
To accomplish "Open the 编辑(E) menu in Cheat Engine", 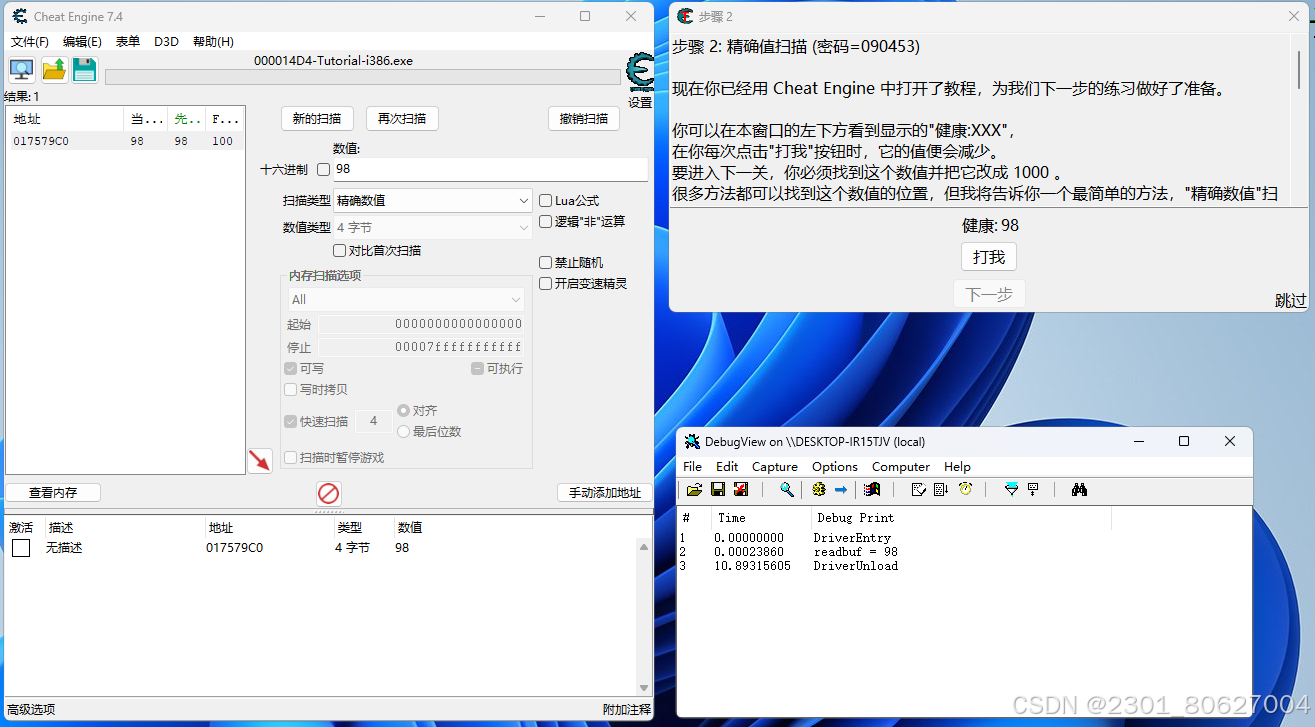I will click(x=82, y=41).
